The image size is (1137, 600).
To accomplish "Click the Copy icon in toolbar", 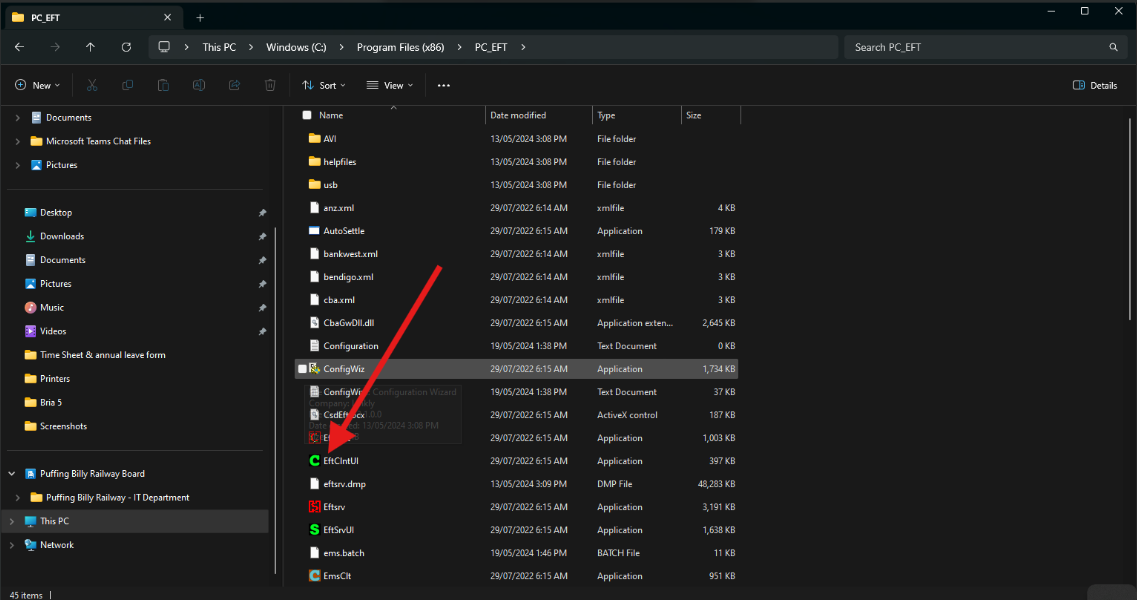I will click(128, 86).
